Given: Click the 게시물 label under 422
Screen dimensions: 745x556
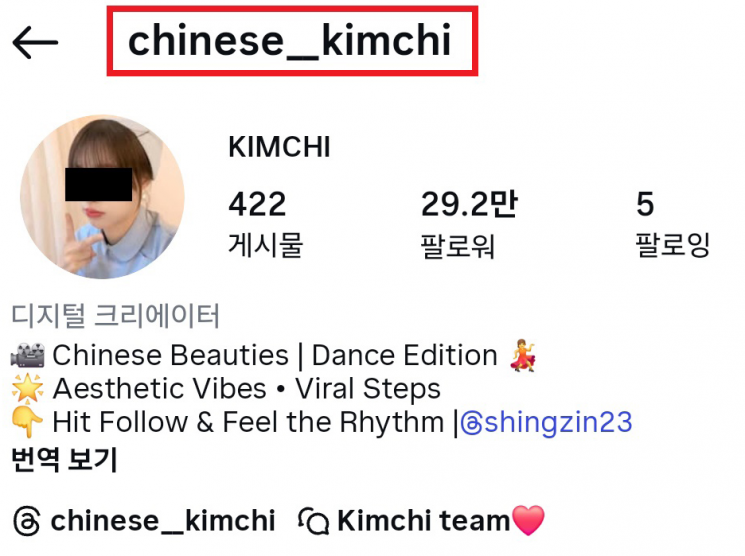Looking at the screenshot, I should (x=266, y=245).
